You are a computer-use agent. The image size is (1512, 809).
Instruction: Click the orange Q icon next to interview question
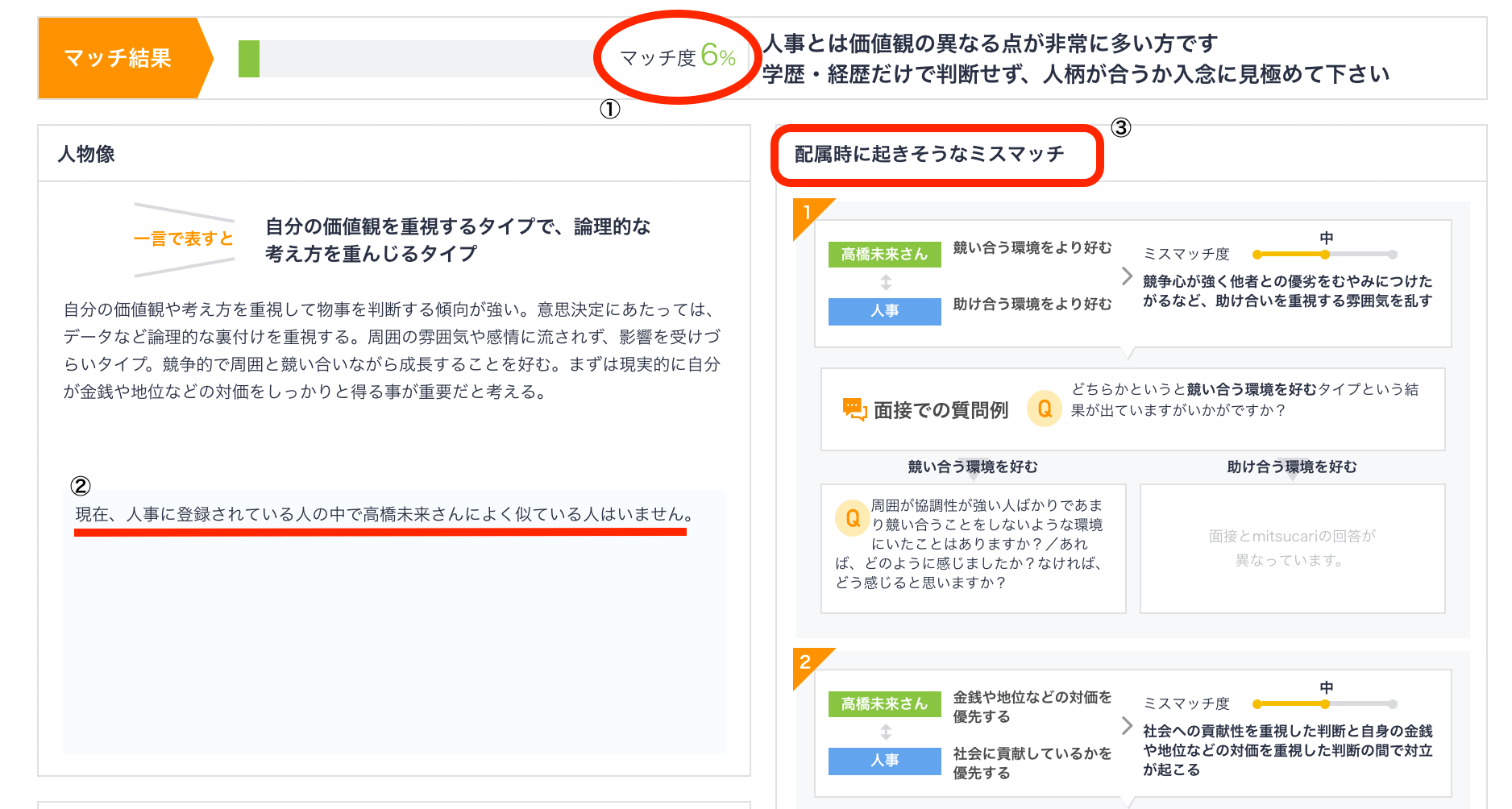pyautogui.click(x=1045, y=409)
